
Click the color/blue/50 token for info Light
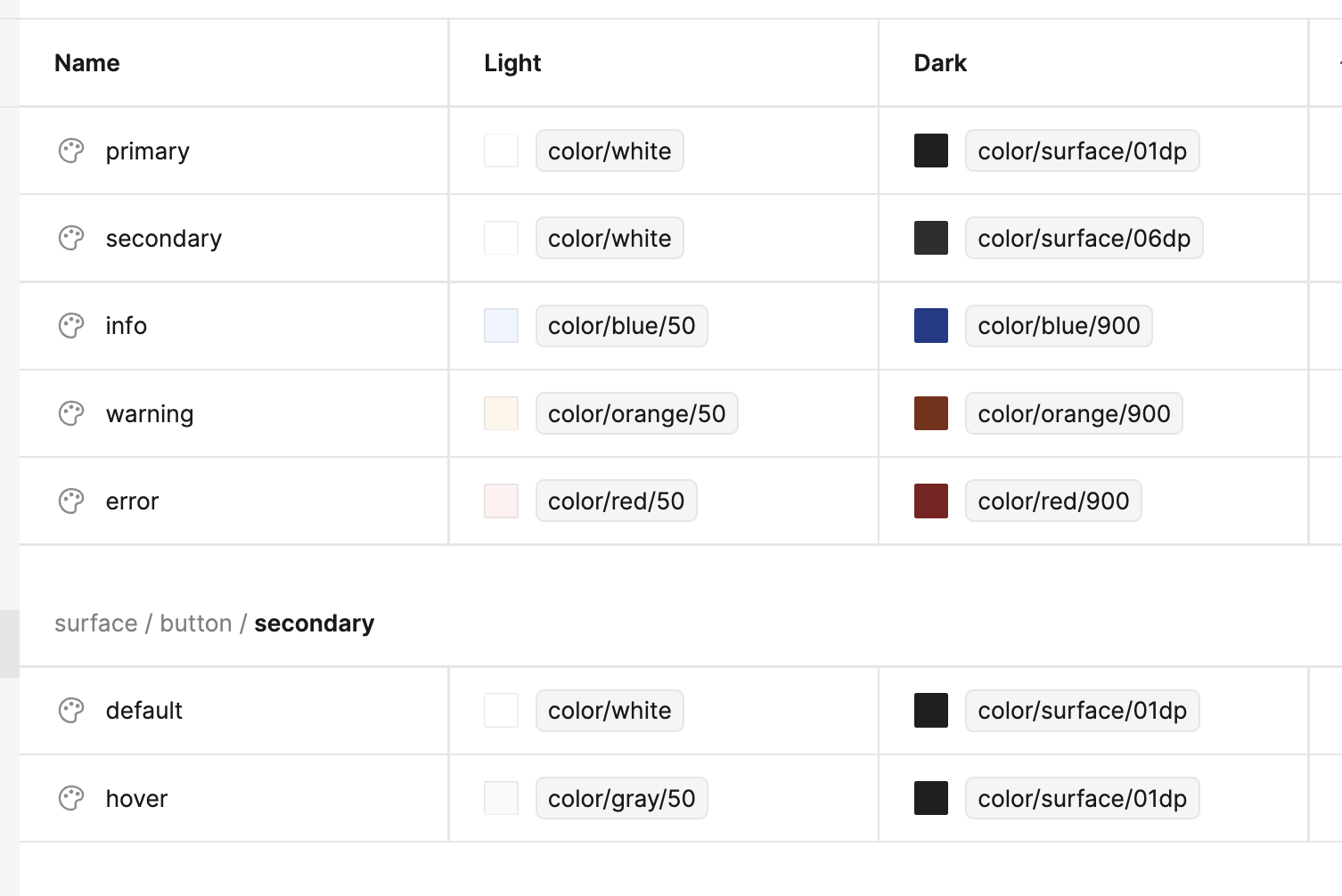tap(621, 326)
